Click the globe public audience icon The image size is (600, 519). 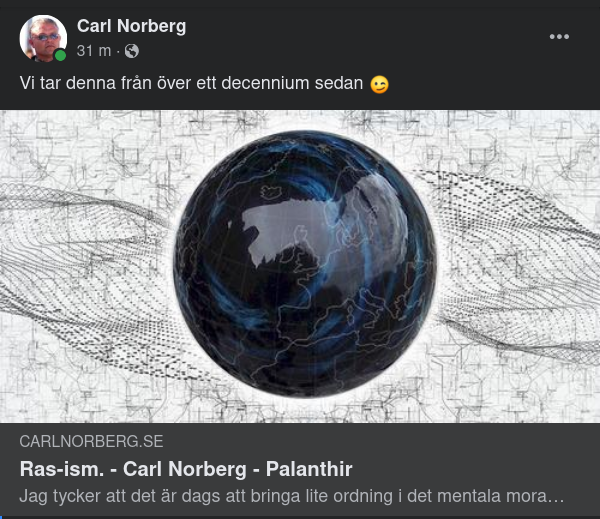pyautogui.click(x=131, y=51)
